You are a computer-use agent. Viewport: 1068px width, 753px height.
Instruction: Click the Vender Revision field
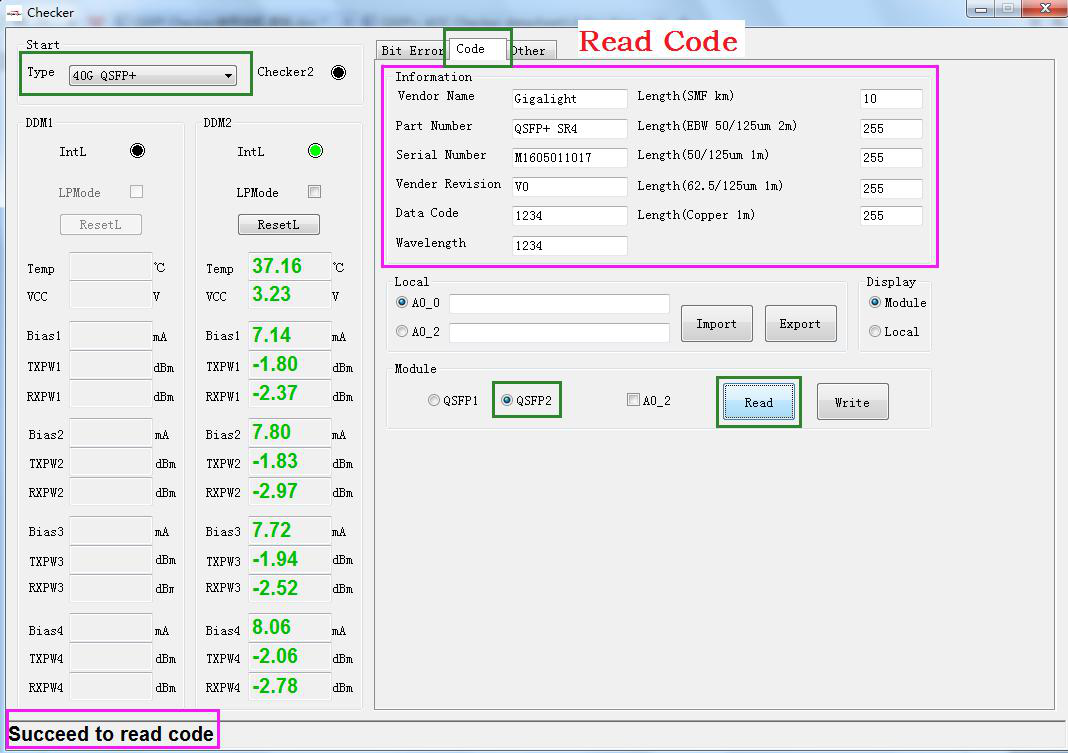click(x=569, y=187)
